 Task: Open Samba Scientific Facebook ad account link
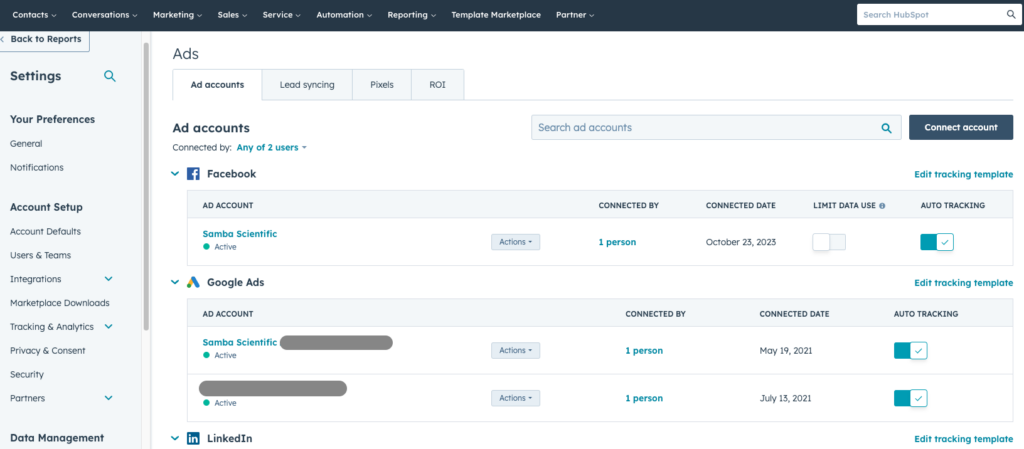pyautogui.click(x=240, y=234)
